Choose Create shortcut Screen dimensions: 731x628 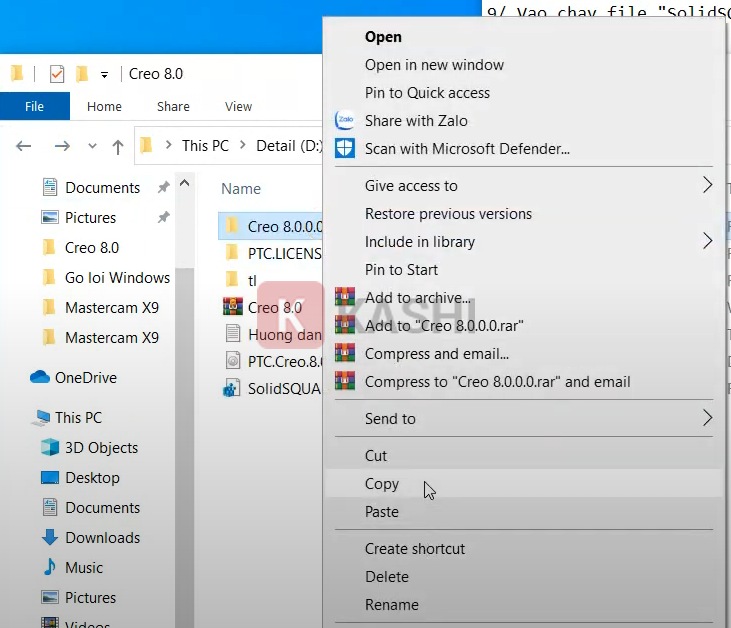coord(415,549)
